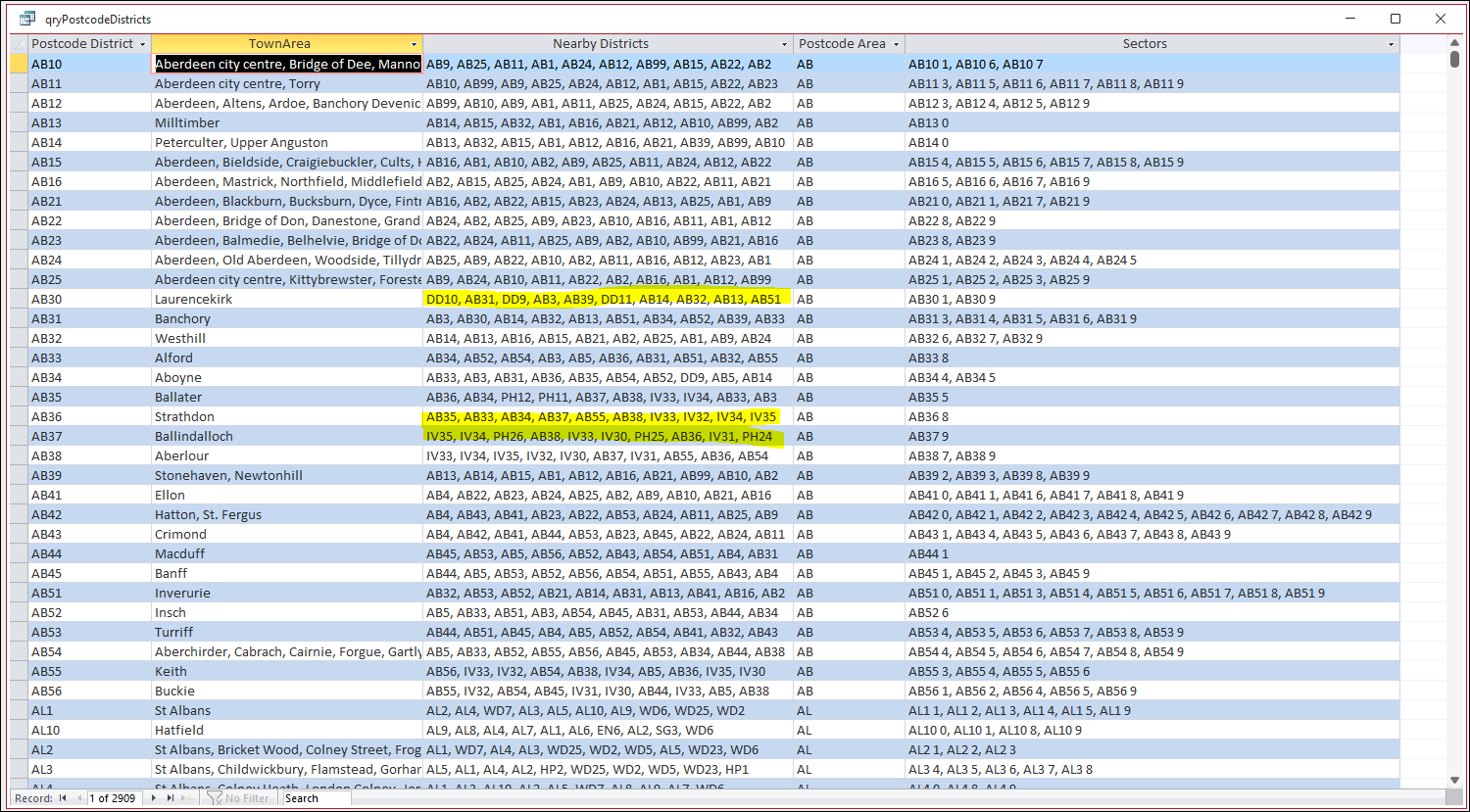Open the TownArea column filter dropdown
This screenshot has width=1470, height=812.
tap(414, 44)
